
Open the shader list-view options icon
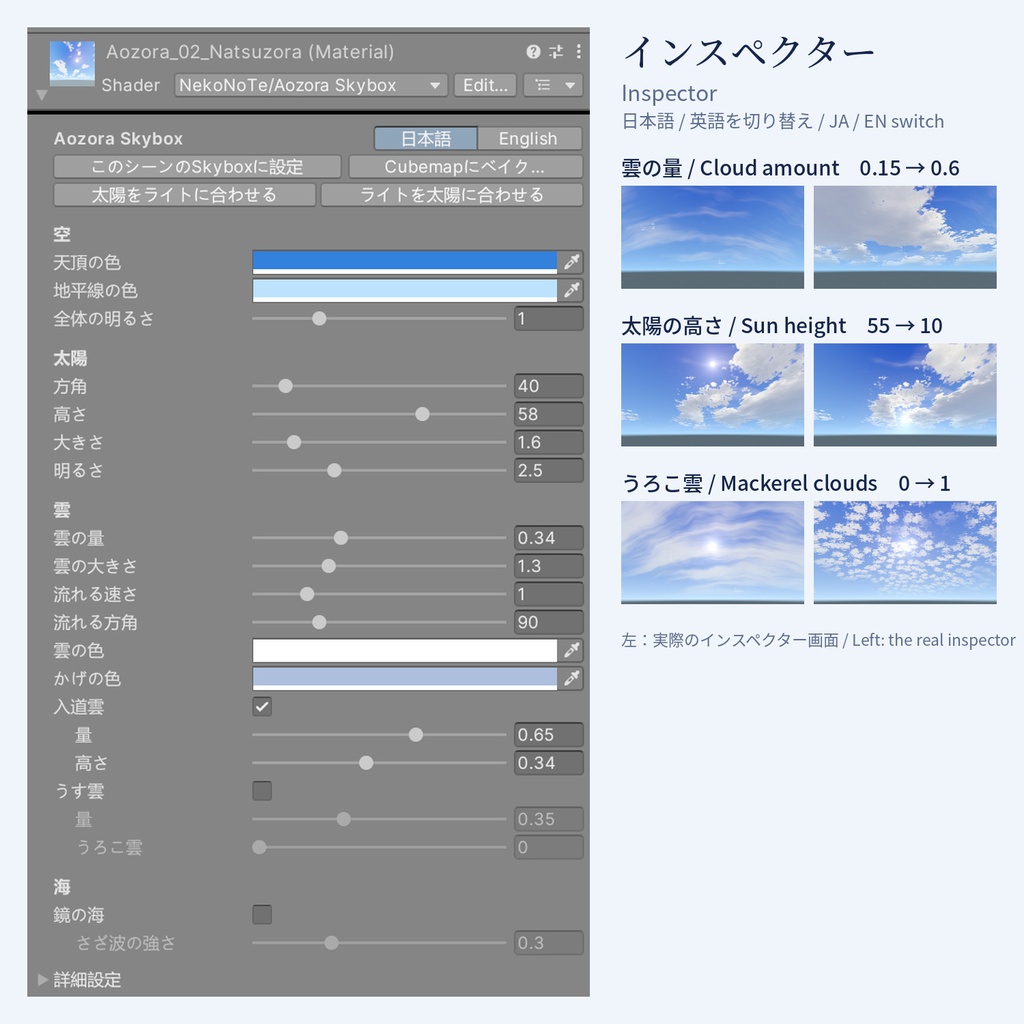tap(543, 85)
